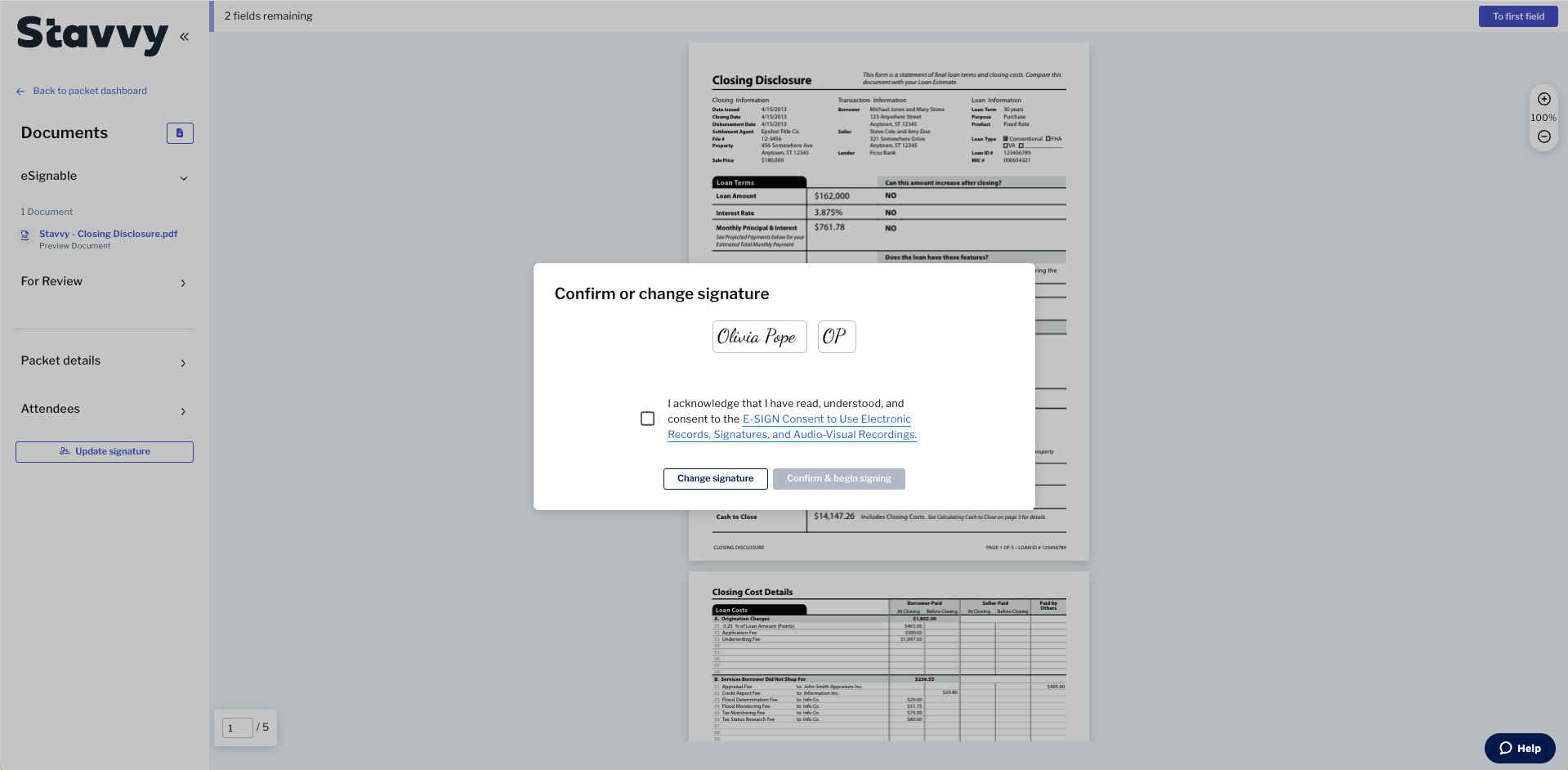1568x770 pixels.
Task: Open the E-SIGN Consent link
Action: (x=792, y=427)
